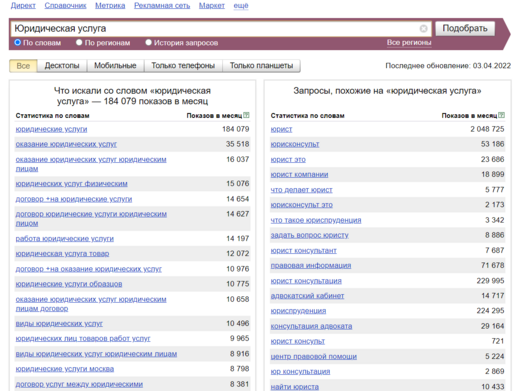Click the 'Юридическая услуга' search input field
The width and height of the screenshot is (519, 391).
tap(215, 29)
